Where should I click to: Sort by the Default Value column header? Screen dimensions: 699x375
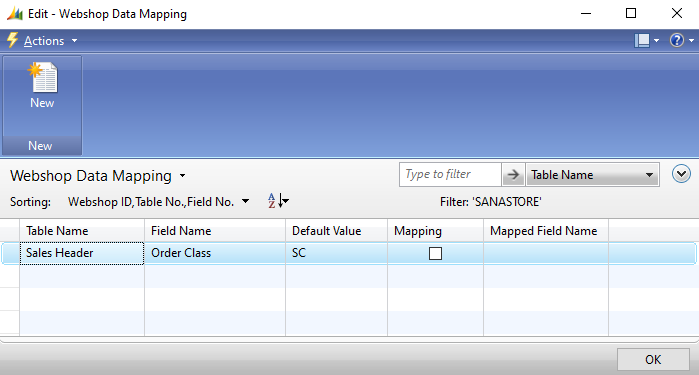tap(337, 231)
